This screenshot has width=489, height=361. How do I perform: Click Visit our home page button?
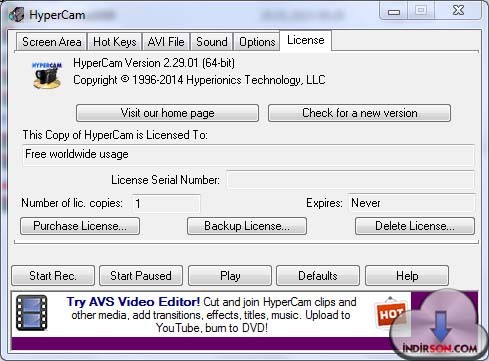pos(167,113)
